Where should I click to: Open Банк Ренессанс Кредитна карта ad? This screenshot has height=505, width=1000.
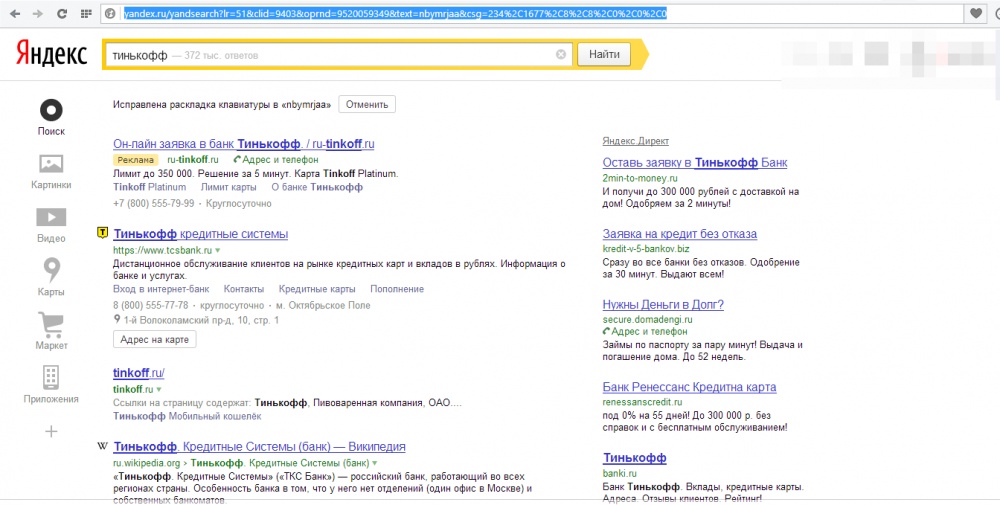[x=689, y=387]
